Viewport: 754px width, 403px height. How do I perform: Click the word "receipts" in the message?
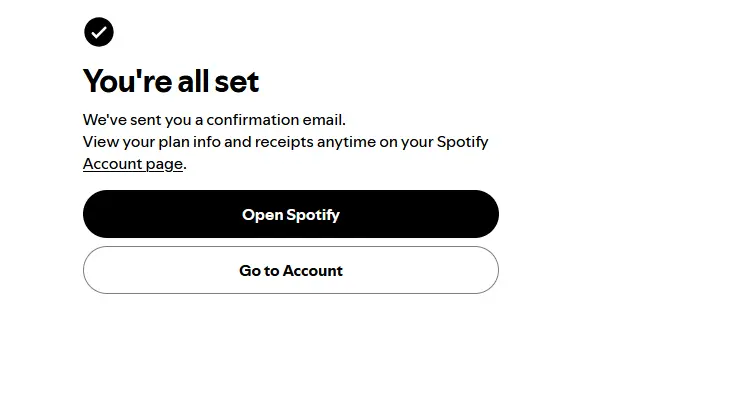pos(284,142)
